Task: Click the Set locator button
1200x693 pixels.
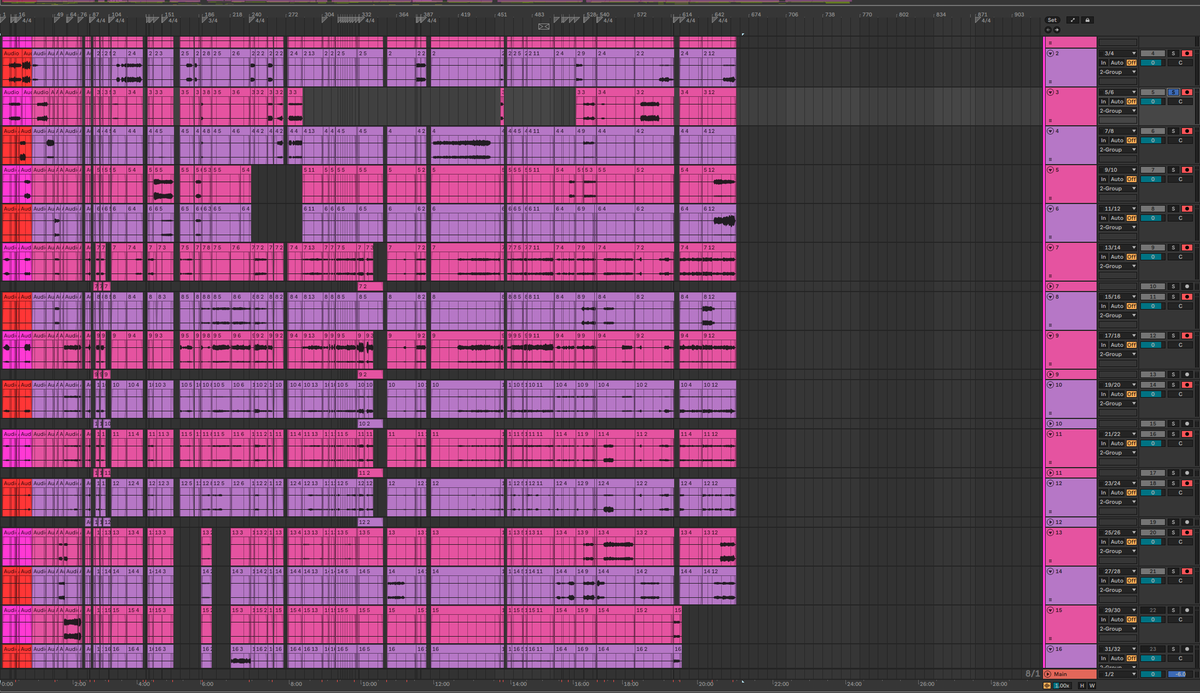Action: click(1052, 20)
